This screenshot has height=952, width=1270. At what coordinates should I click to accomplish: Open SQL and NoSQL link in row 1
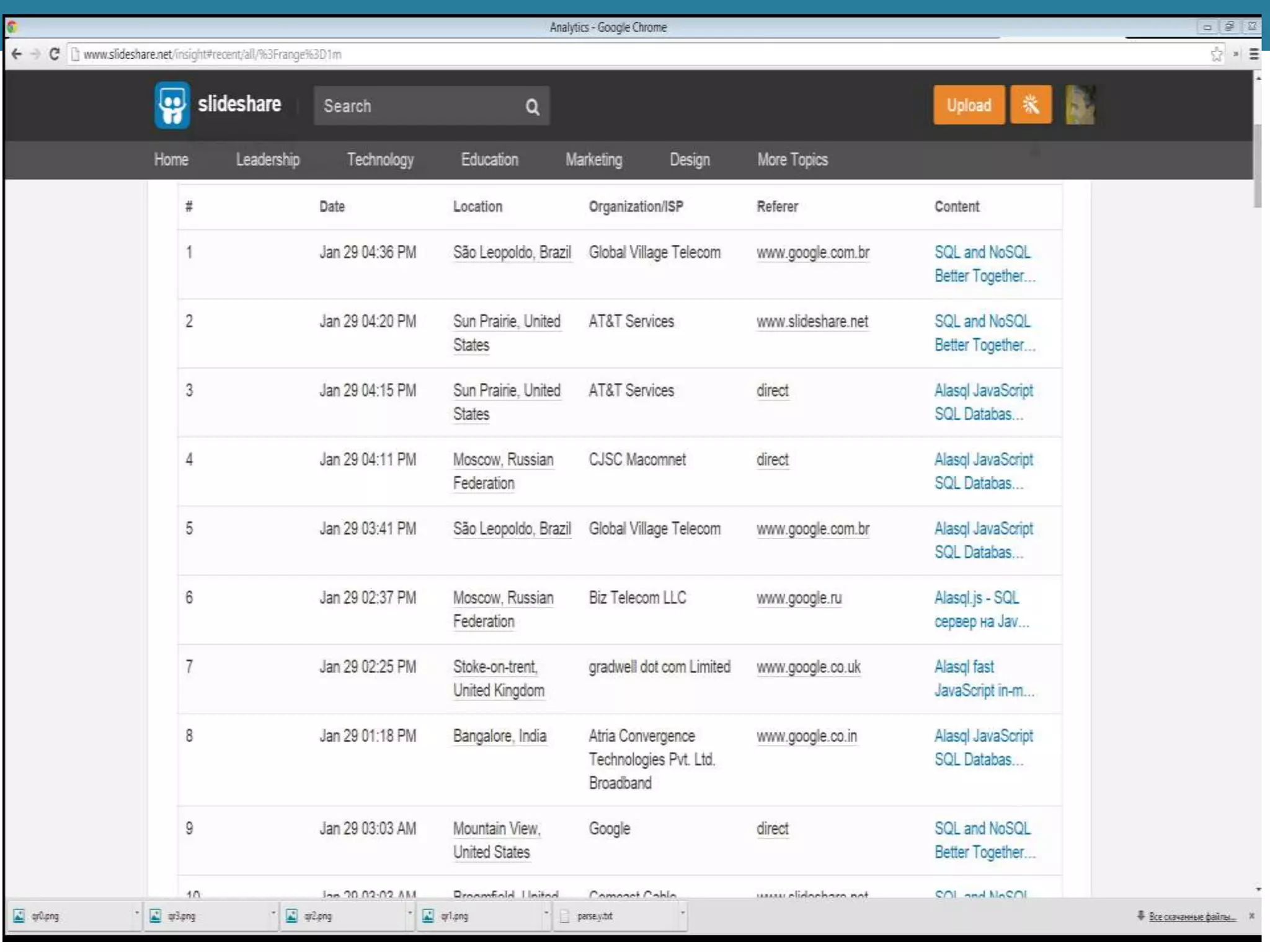click(985, 264)
